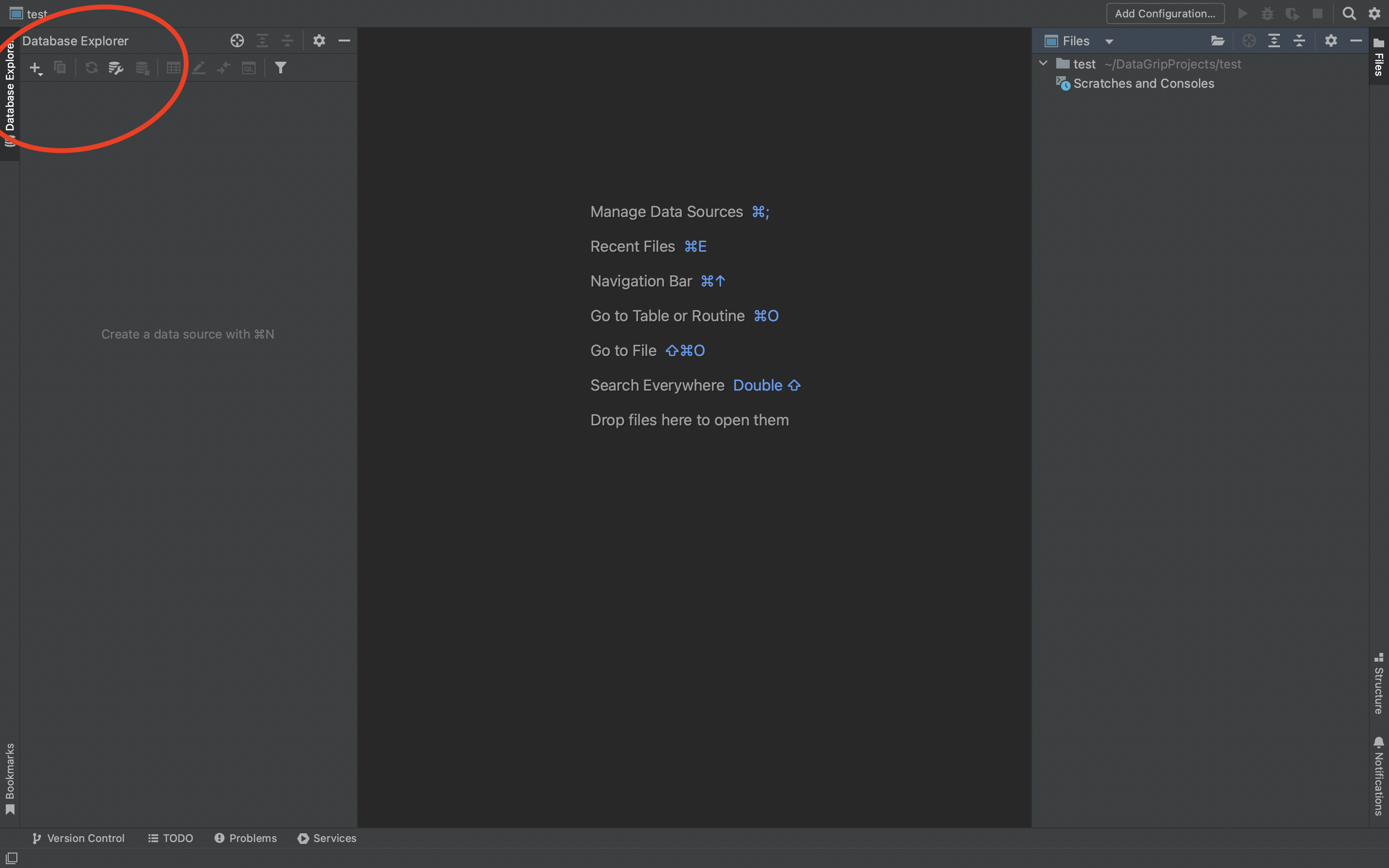Open Manage Data Sources link
The image size is (1389, 868).
click(666, 211)
